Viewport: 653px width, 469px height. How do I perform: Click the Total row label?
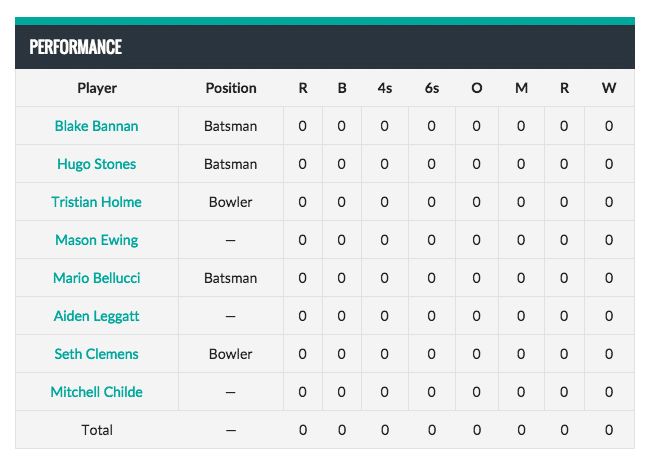[97, 430]
